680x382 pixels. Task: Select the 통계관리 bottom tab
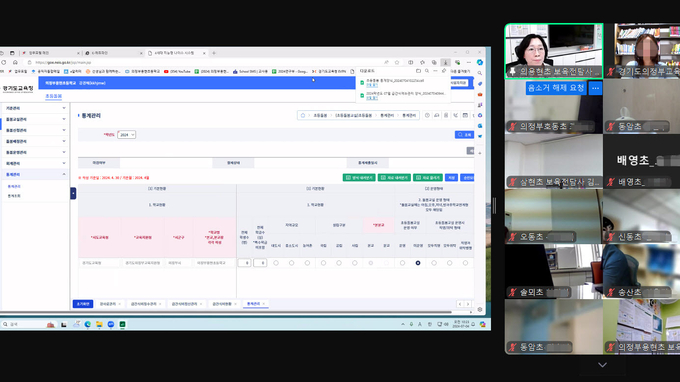click(255, 304)
